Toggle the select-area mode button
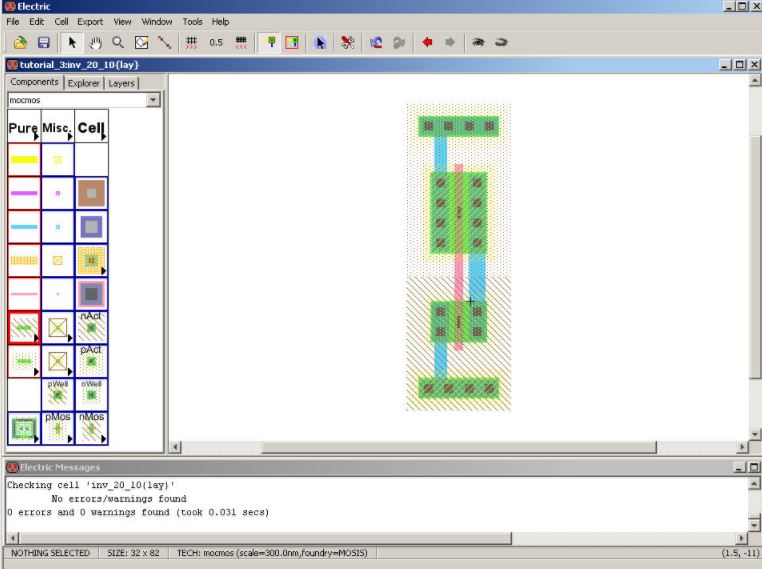 point(293,43)
